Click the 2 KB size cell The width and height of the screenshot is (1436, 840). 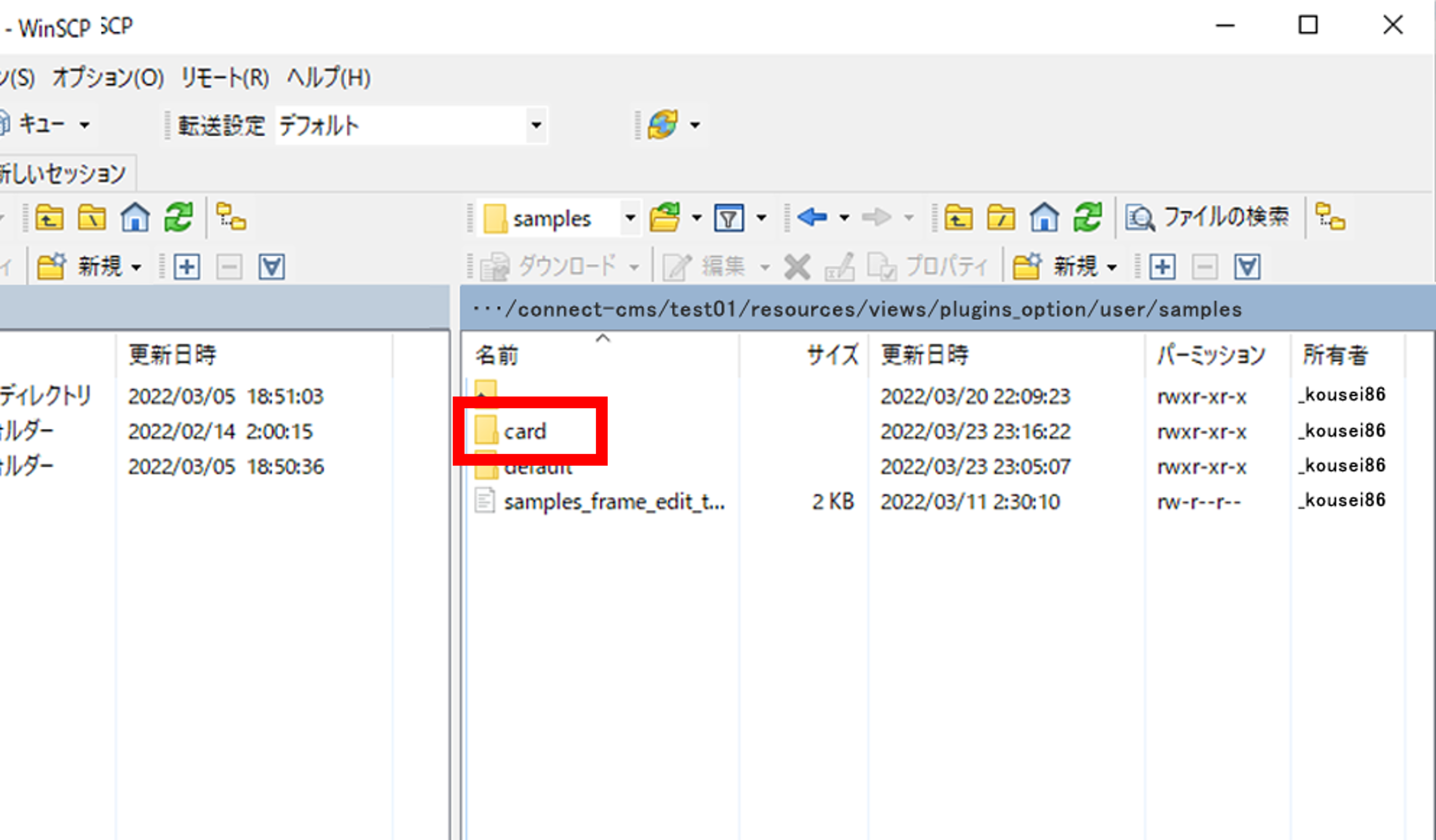(833, 502)
